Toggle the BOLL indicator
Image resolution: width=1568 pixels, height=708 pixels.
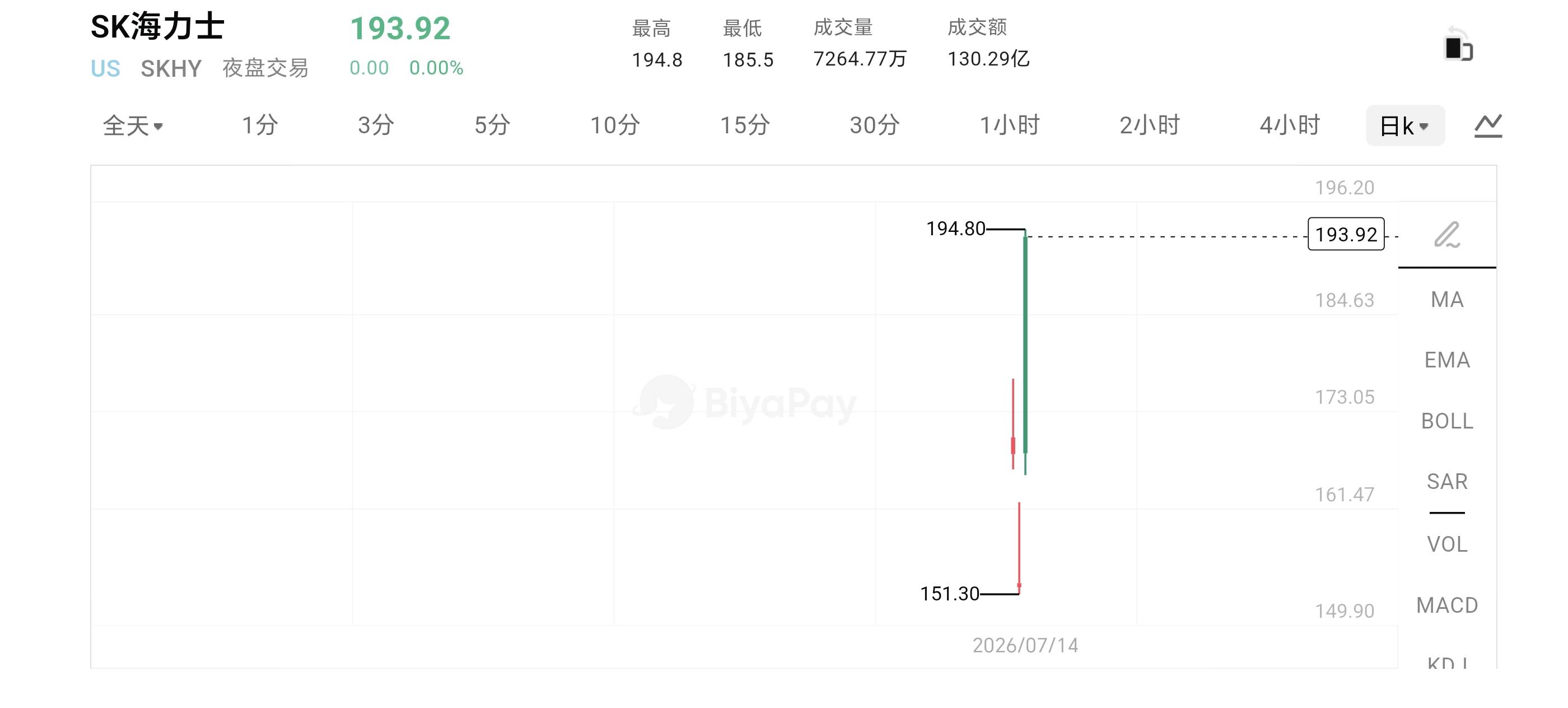pos(1447,421)
